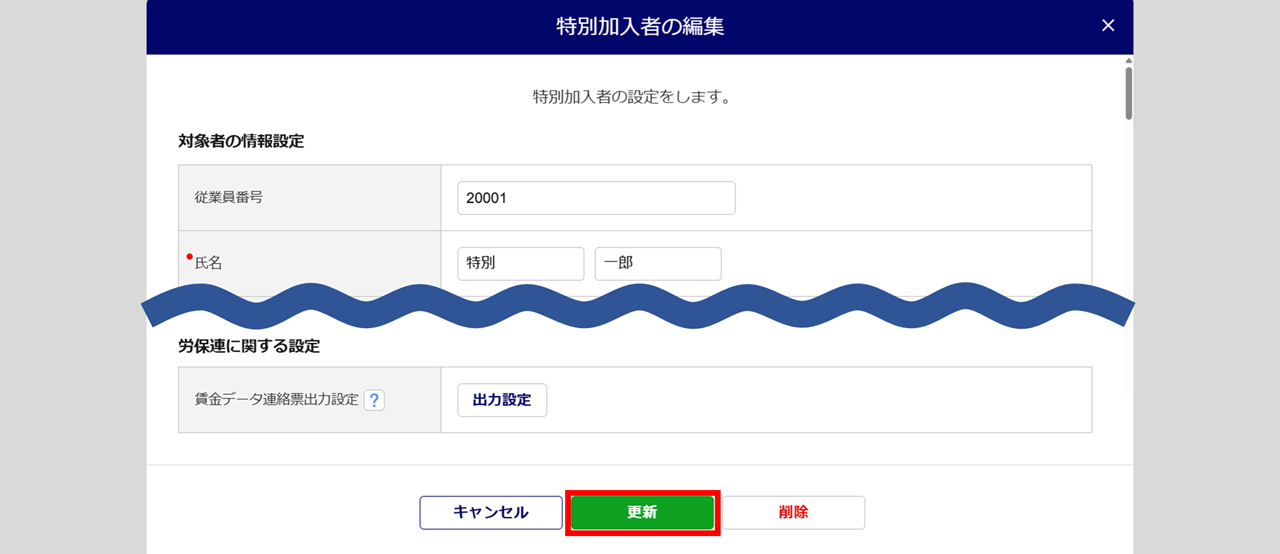Screen dimensions: 1280x554
Task: Click the 従業員番号 row label
Action: tap(229, 198)
